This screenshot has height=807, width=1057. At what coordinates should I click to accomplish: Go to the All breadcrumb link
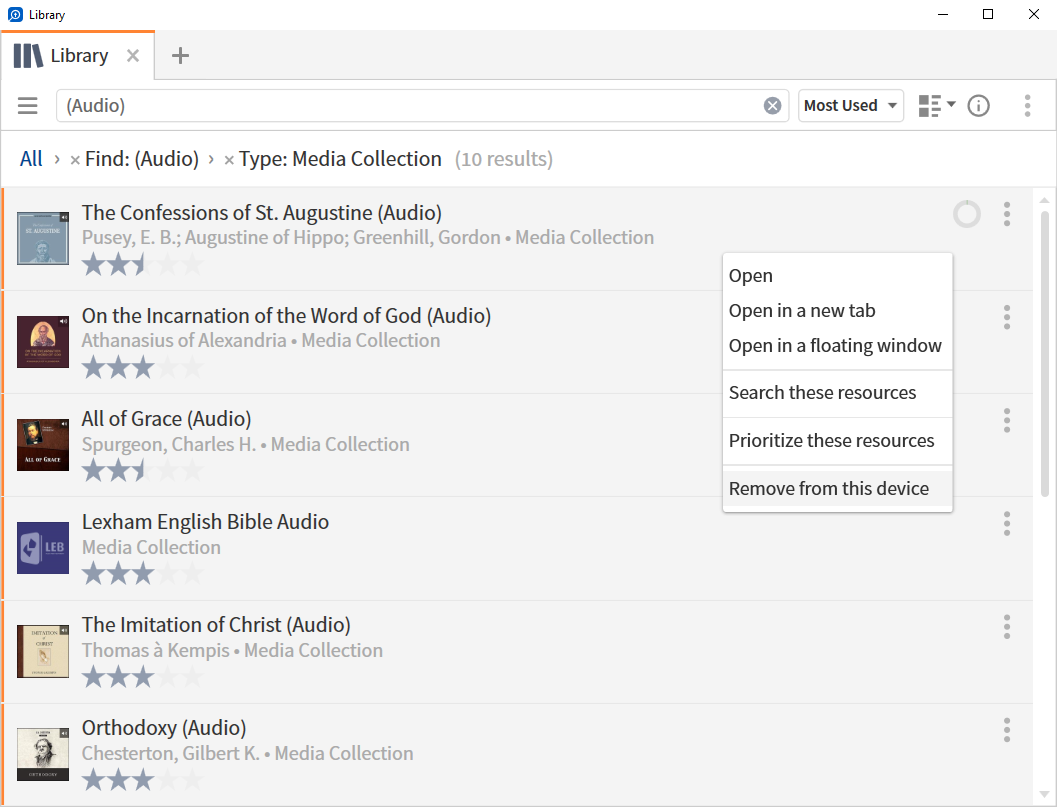tap(31, 159)
